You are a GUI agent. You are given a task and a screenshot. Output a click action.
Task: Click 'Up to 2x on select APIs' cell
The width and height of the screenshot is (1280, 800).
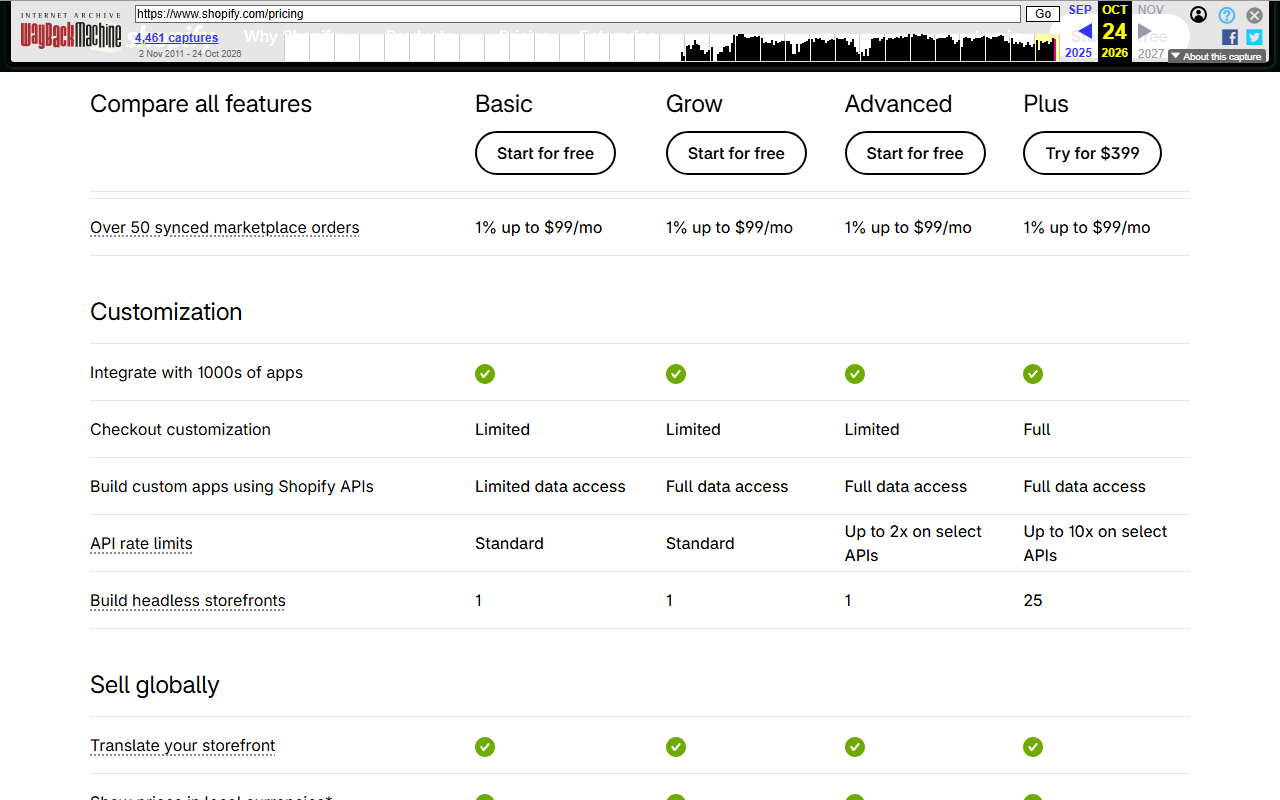coord(913,543)
